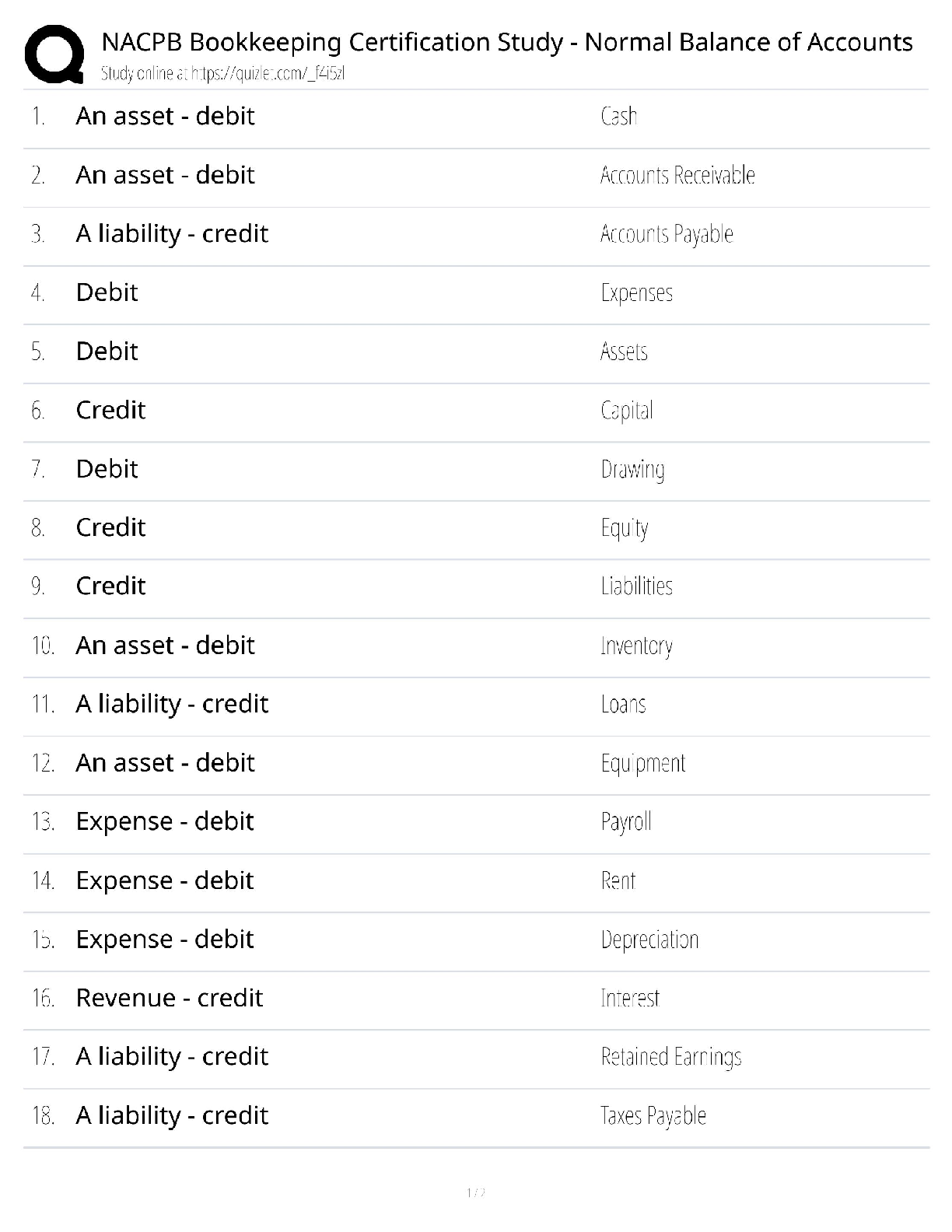
Task: Click the 'Loans' term text
Action: (623, 705)
